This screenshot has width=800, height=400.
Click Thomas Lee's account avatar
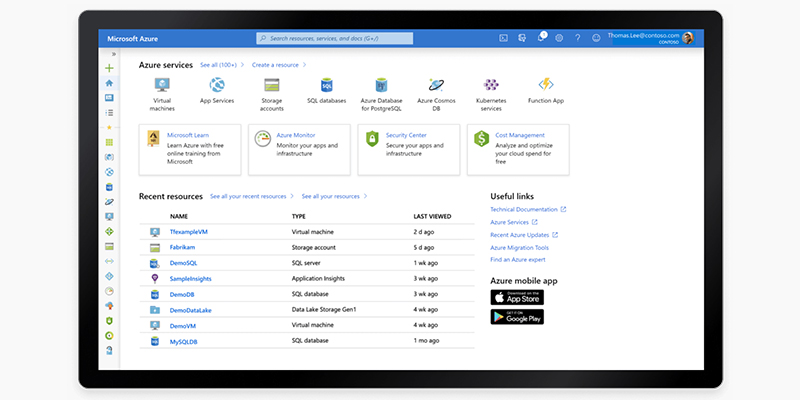point(688,38)
